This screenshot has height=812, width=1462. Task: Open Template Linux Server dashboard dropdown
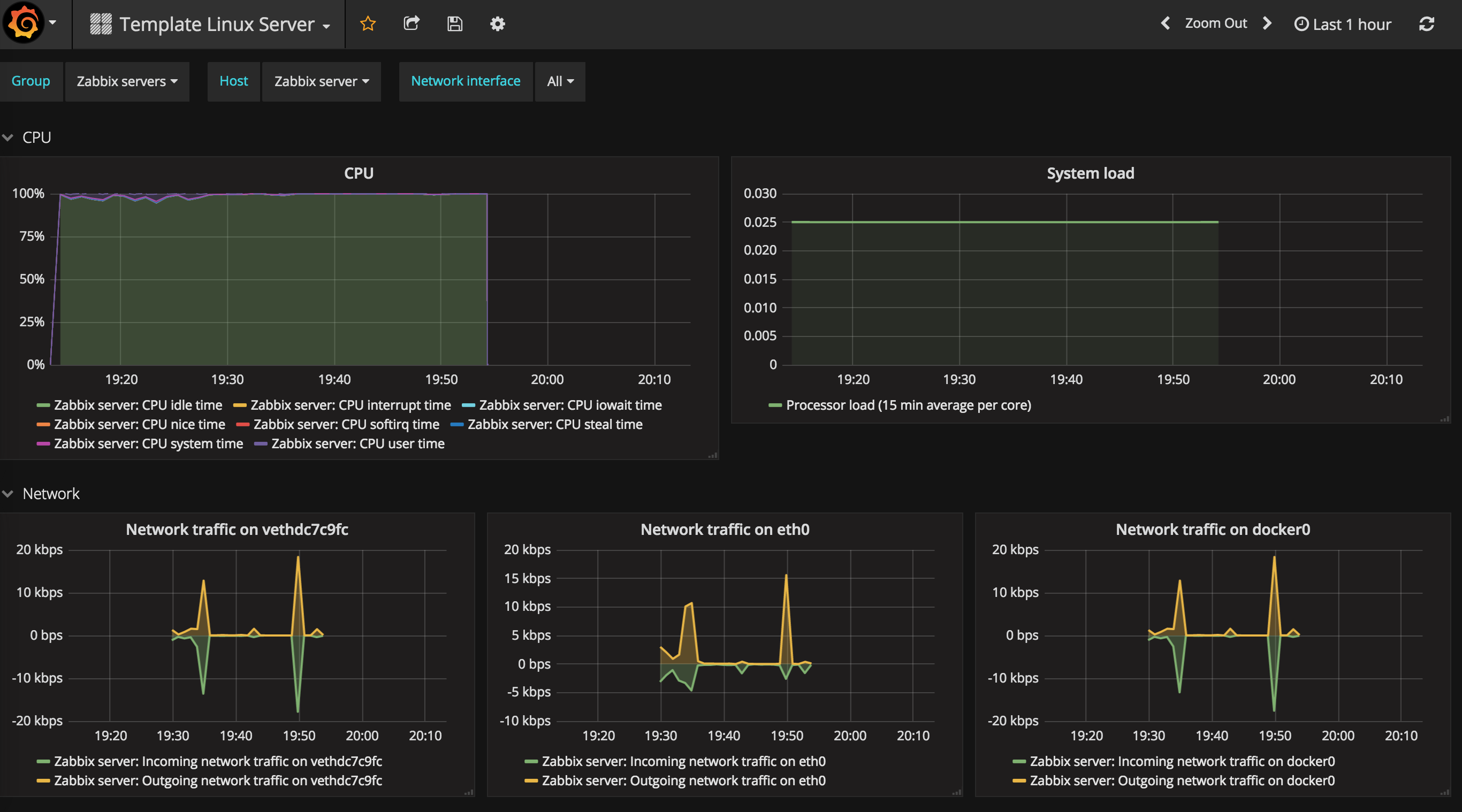click(x=210, y=25)
